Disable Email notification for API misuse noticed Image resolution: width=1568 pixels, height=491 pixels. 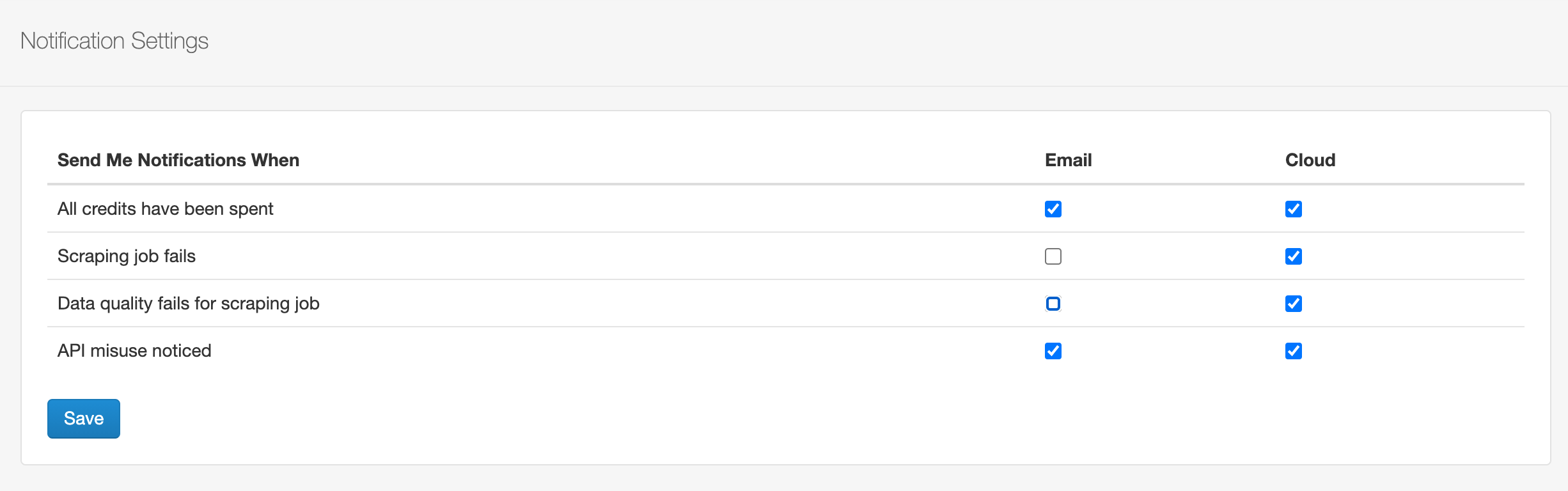[1053, 350]
